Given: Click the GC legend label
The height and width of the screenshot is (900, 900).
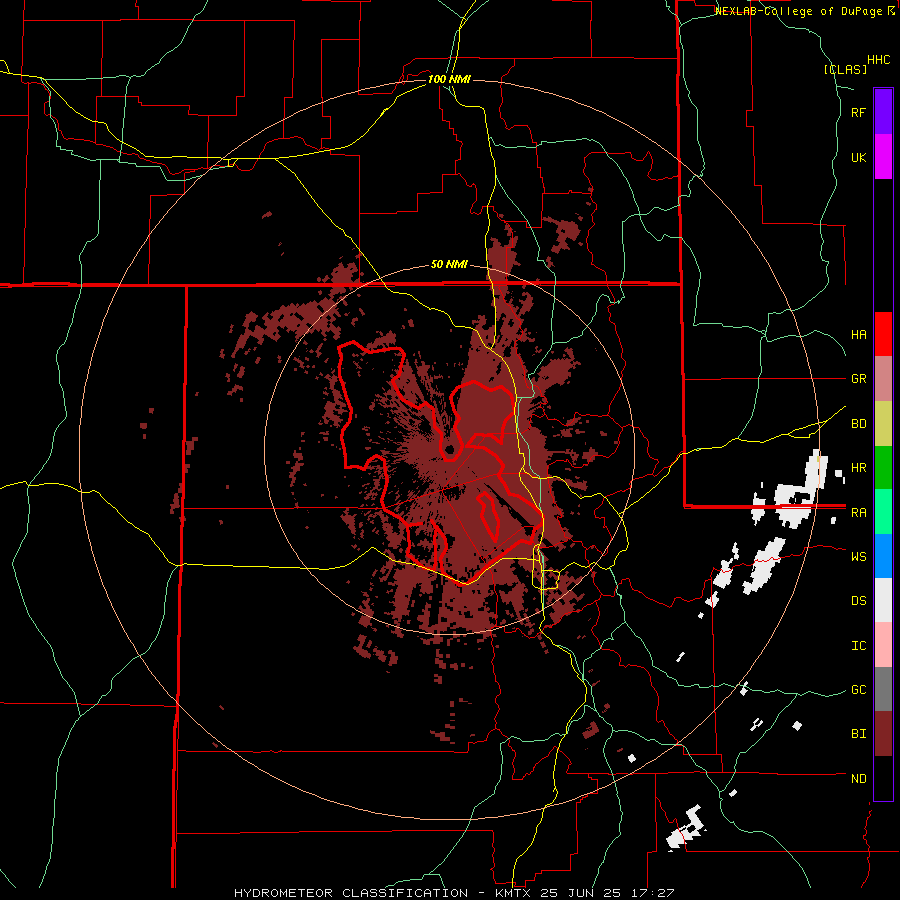Looking at the screenshot, I should pyautogui.click(x=858, y=690).
